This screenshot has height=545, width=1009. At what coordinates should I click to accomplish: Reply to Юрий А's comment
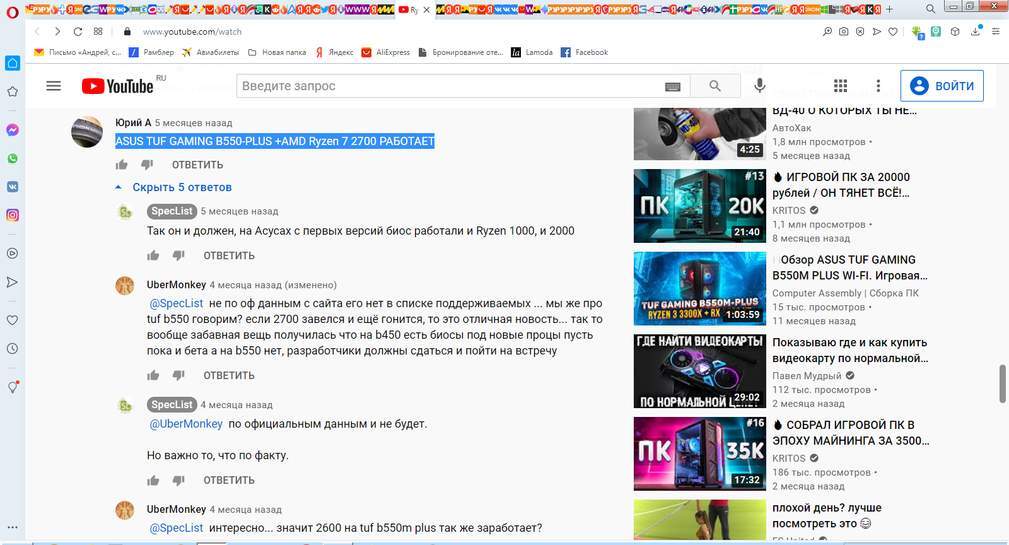coord(197,165)
